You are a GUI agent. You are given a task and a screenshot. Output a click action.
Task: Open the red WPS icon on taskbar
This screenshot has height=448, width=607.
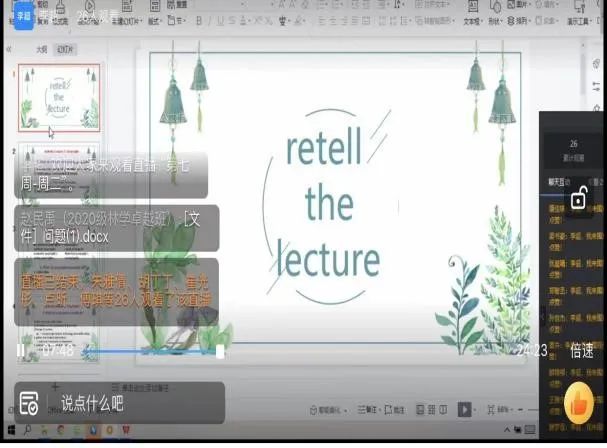[126, 430]
